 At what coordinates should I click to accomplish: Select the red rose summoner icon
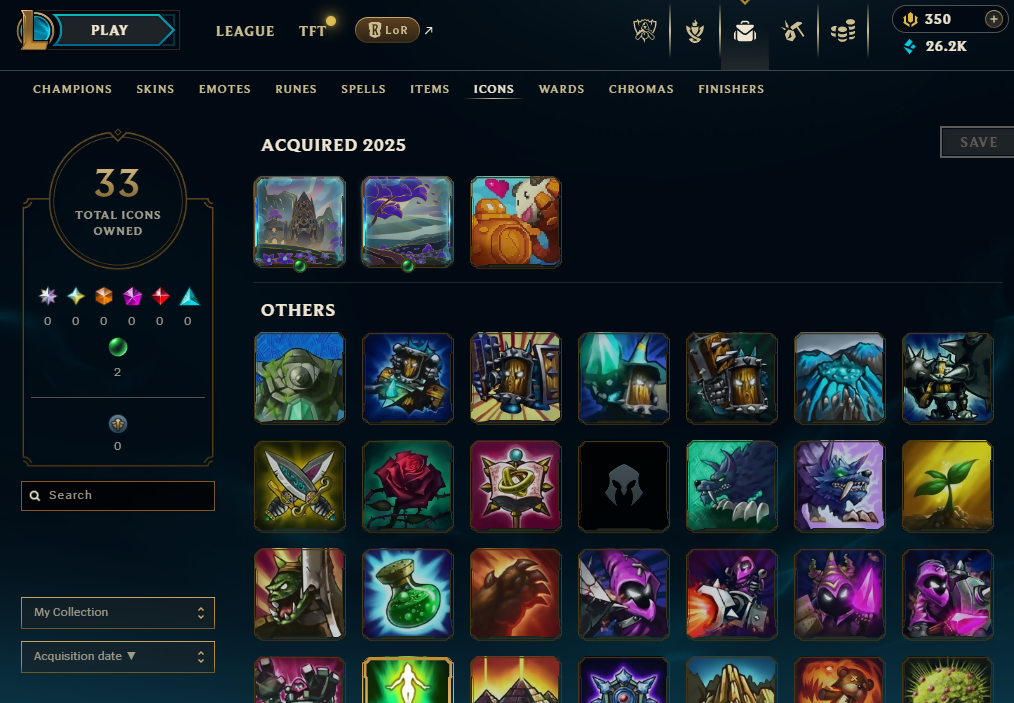407,486
